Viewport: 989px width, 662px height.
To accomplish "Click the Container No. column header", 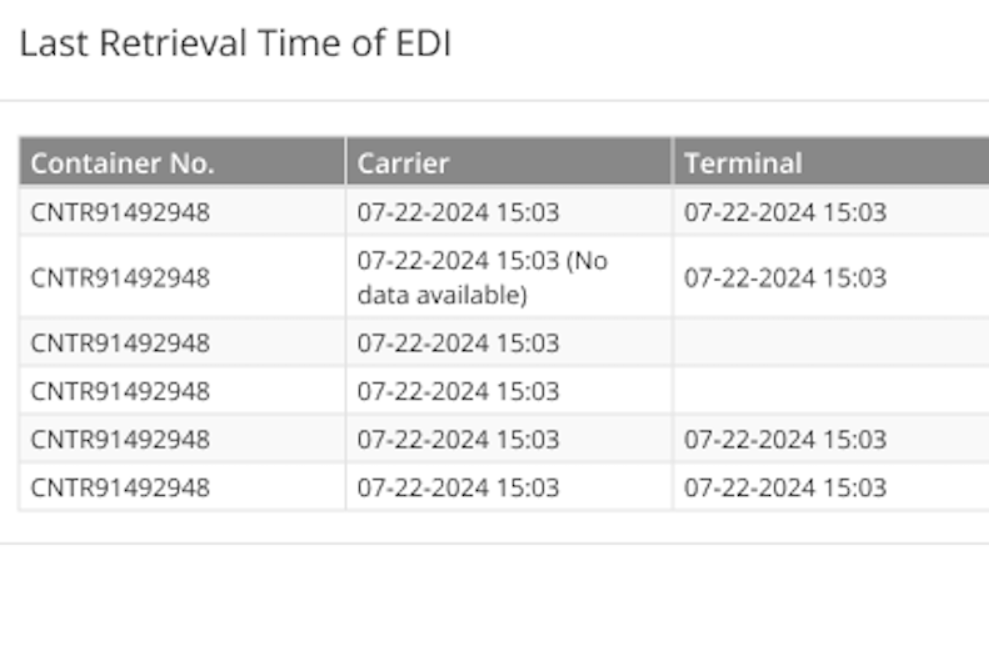I will coord(122,163).
